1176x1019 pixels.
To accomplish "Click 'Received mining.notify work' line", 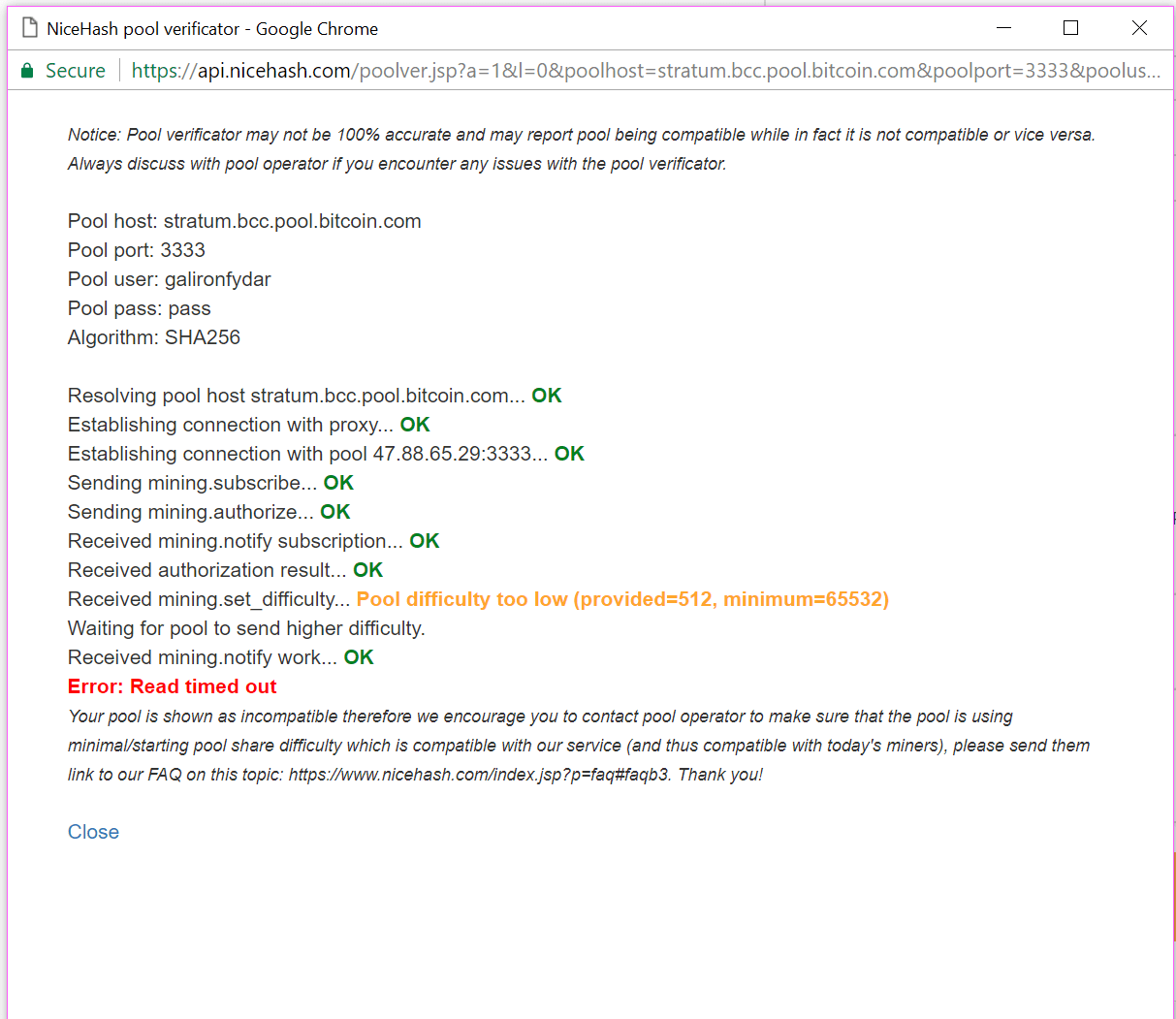I will [221, 657].
